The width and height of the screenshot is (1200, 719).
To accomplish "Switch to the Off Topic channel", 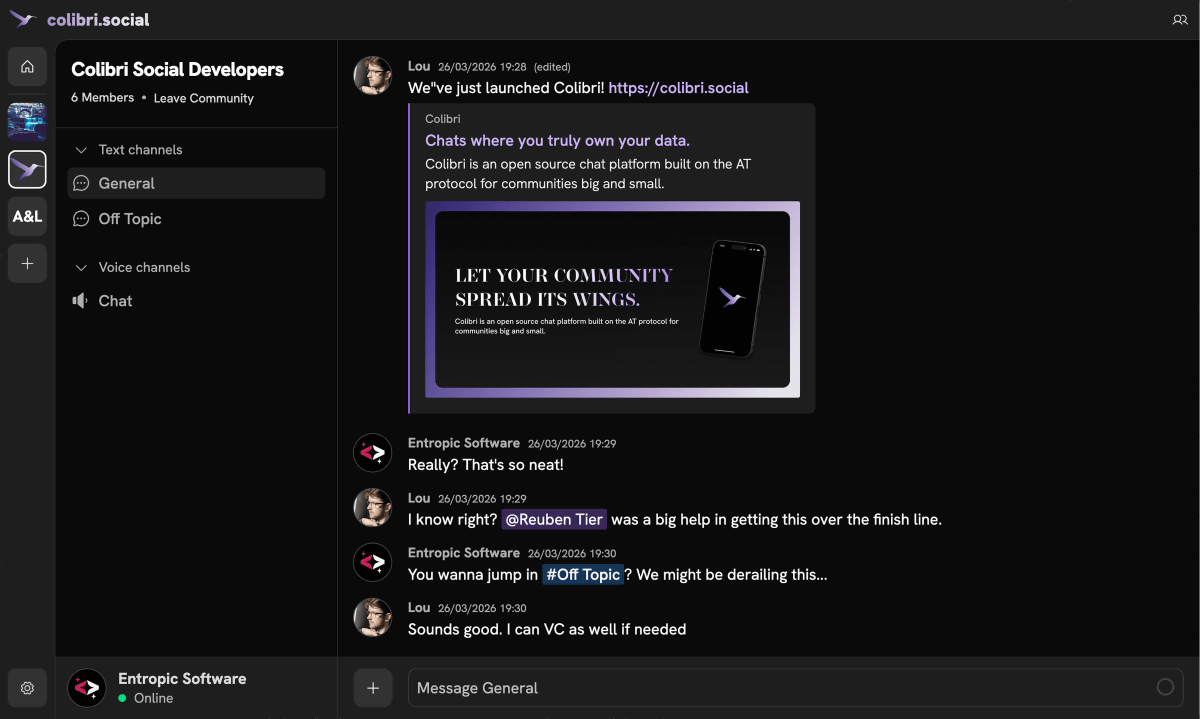I will 129,219.
